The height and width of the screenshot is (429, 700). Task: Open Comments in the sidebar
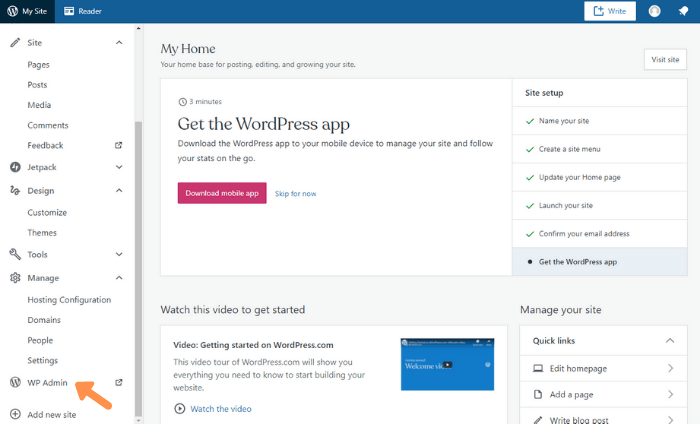(48, 125)
